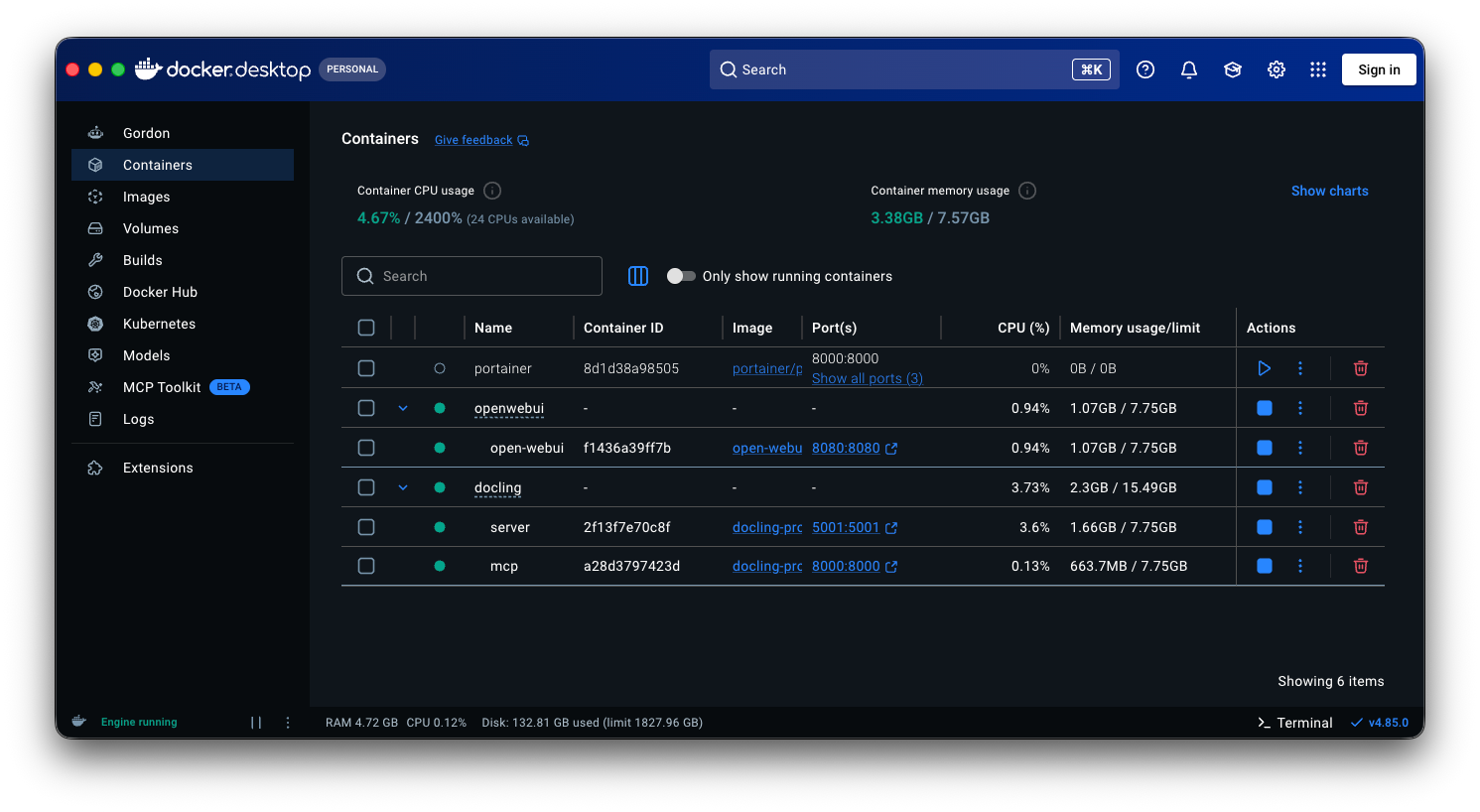Toggle Only show running containers switch
Screen dimensions: 1480x812
pos(681,276)
